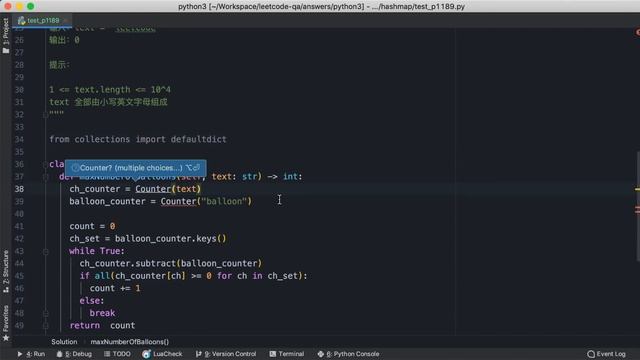Click line number 38 in the gutter
Screen dimensions: 640x360
(19, 189)
